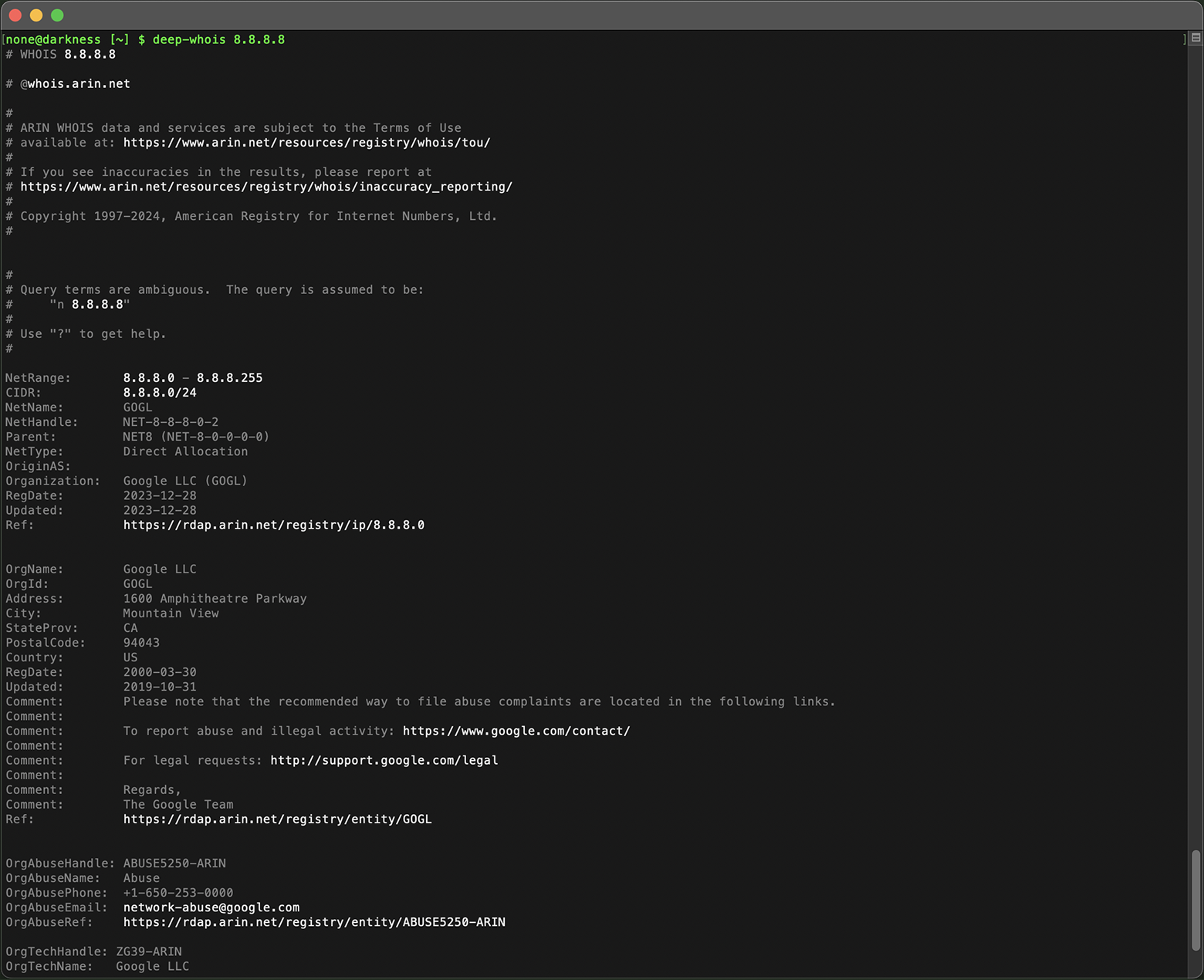The image size is (1204, 980).
Task: Follow the rdap.arin.net link for 8.8.8.0
Action: [x=274, y=525]
